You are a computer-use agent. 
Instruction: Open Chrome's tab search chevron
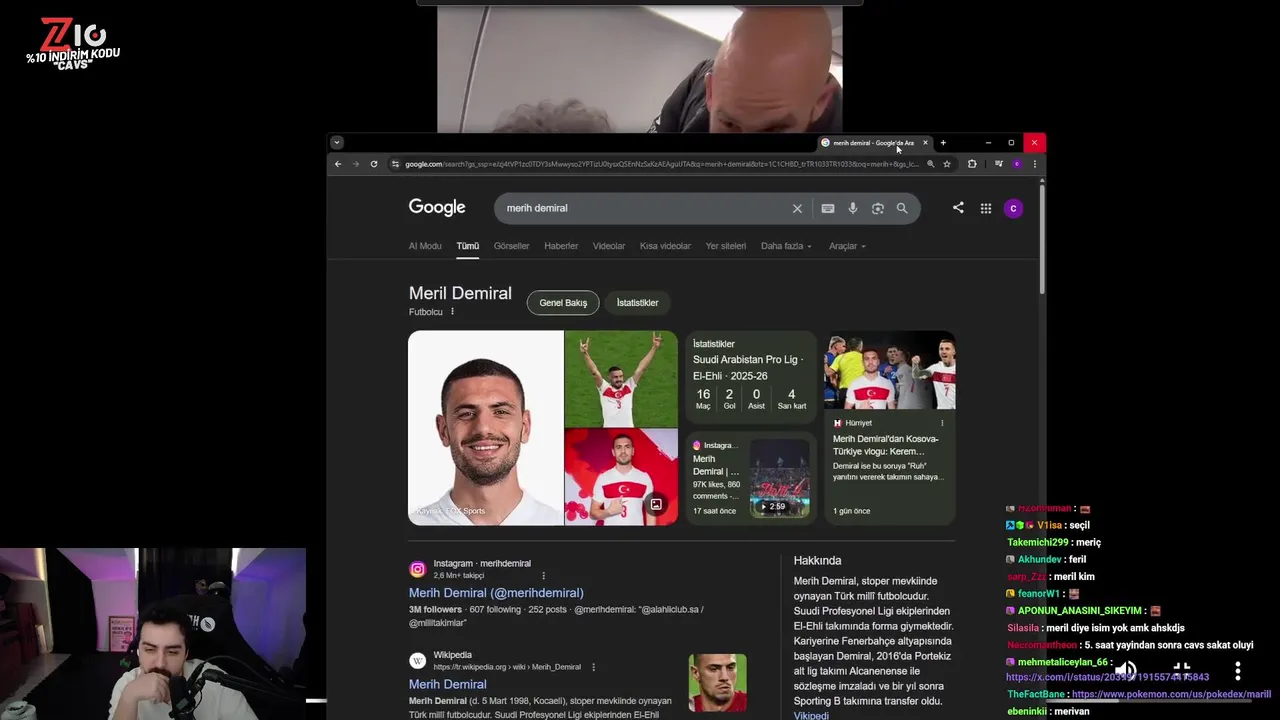pyautogui.click(x=337, y=143)
